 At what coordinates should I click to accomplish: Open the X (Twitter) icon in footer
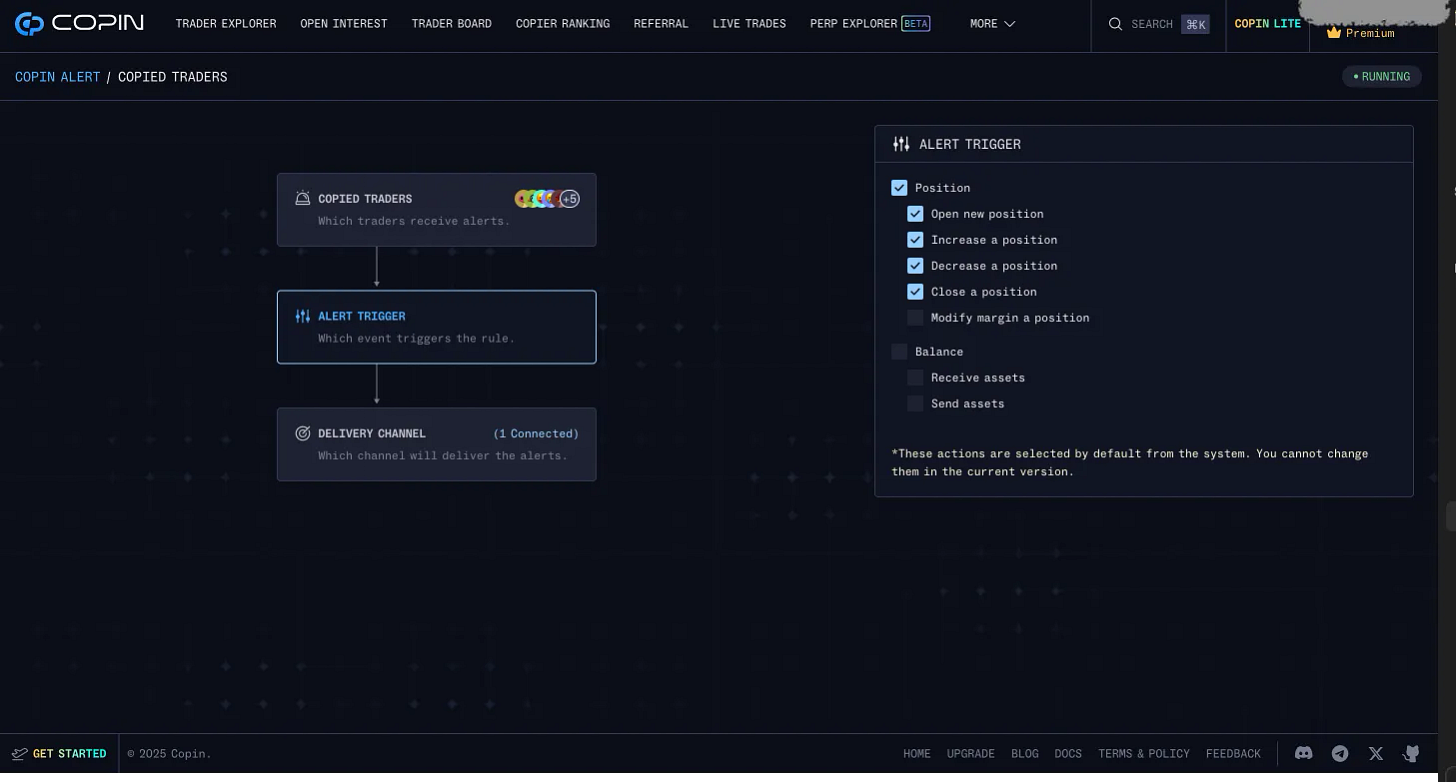click(x=1376, y=754)
